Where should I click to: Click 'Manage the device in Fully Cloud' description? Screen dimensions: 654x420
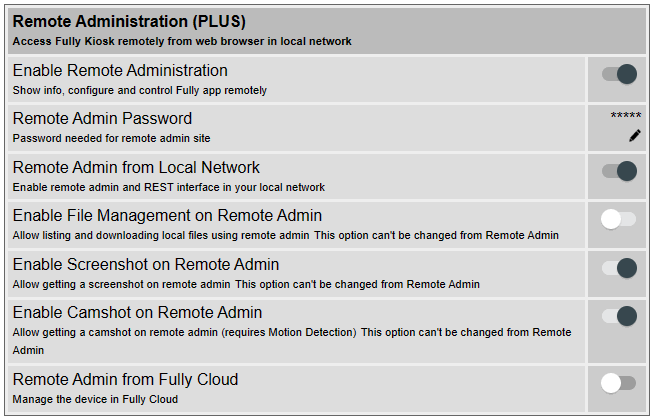tap(95, 400)
